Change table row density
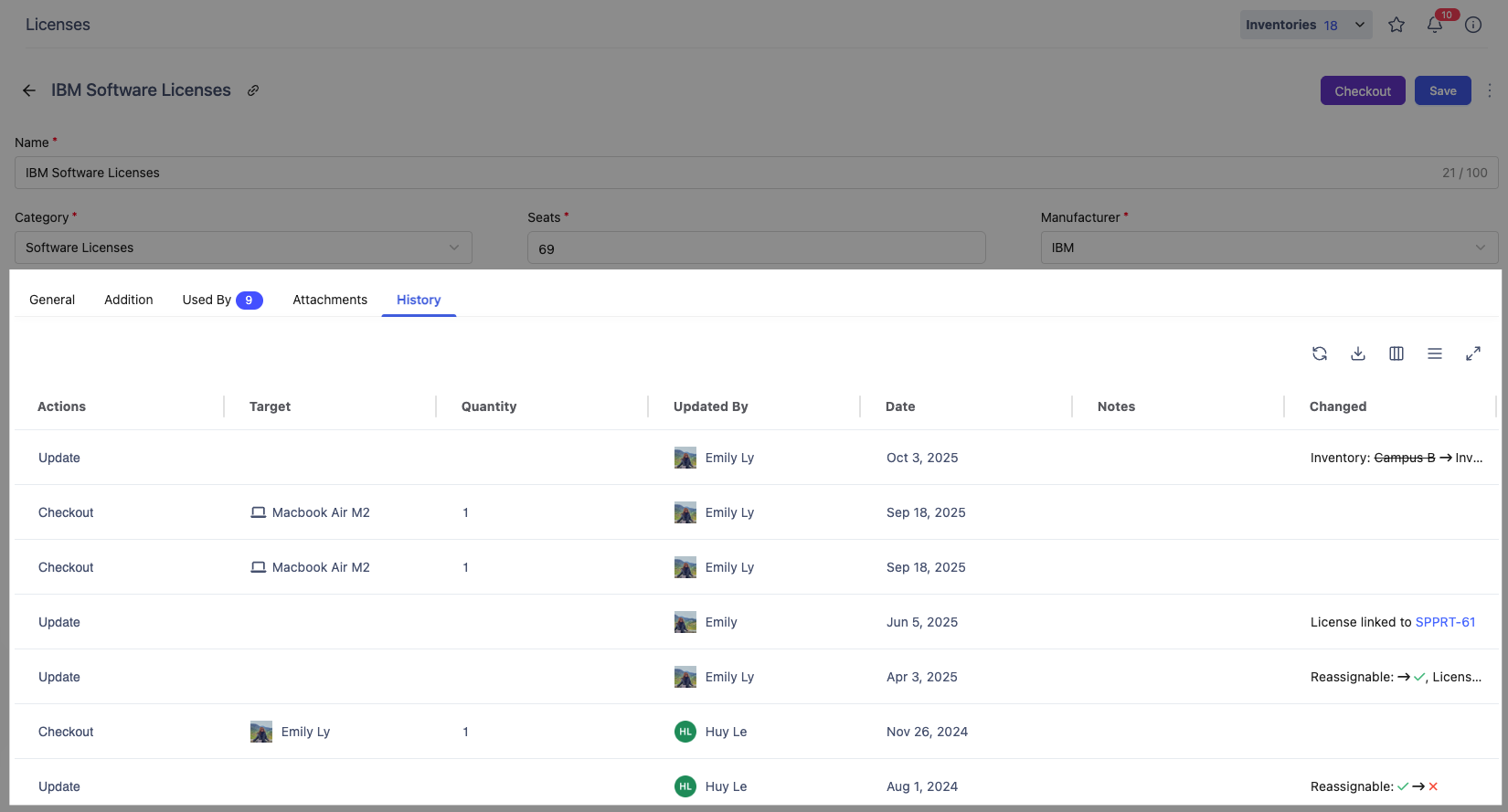The height and width of the screenshot is (812, 1508). point(1435,353)
